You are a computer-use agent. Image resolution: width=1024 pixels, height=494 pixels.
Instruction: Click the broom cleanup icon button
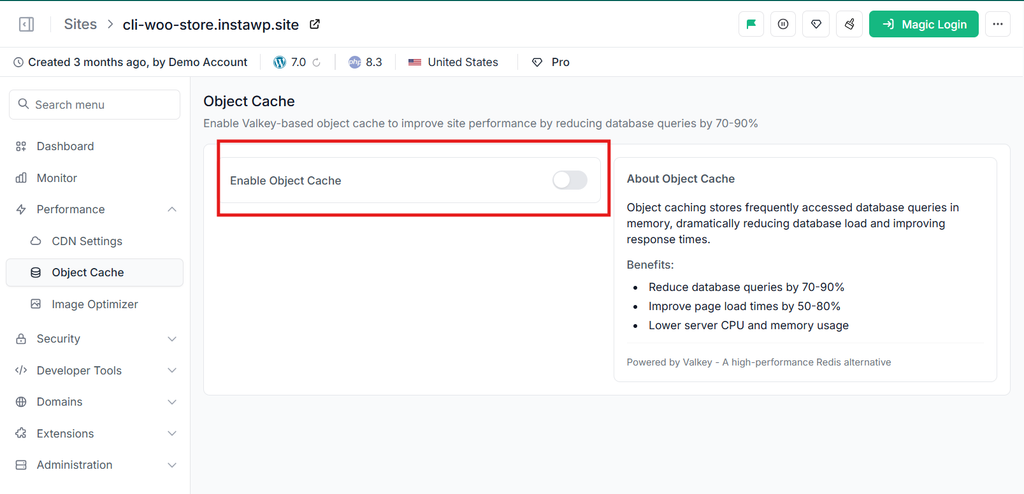pyautogui.click(x=850, y=24)
